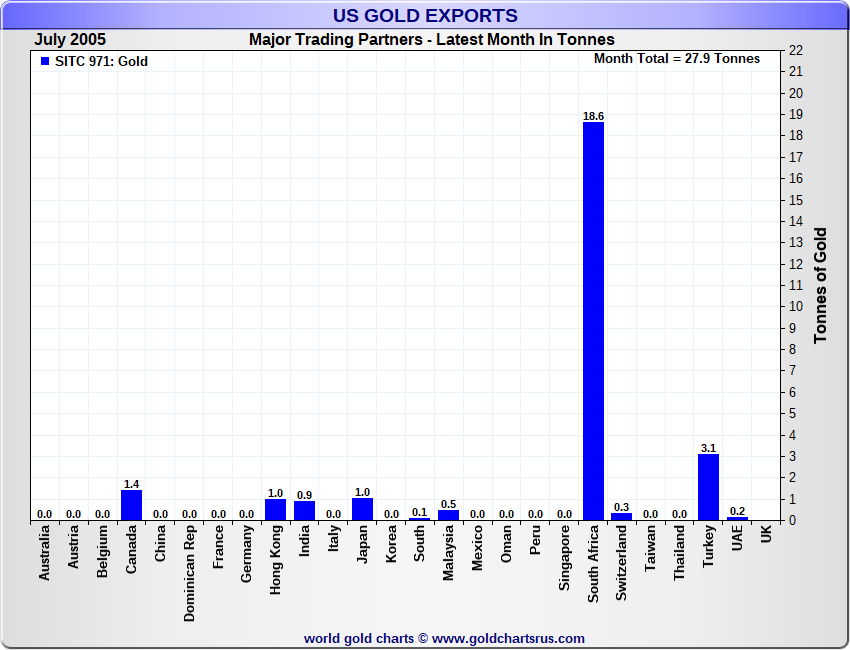Click the blue SITC 971 Gold legend square
The height and width of the screenshot is (650, 850).
click(x=45, y=61)
